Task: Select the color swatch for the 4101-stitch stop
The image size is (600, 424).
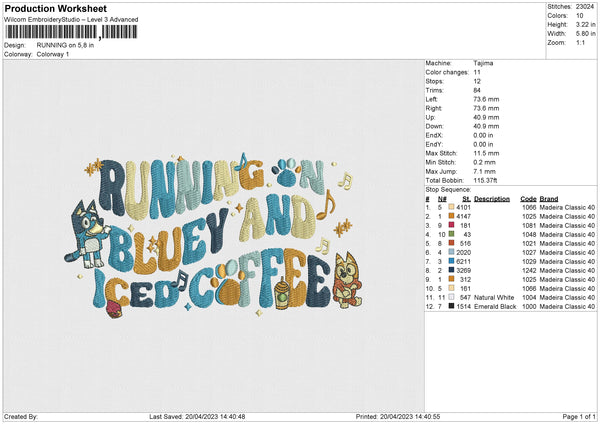Action: 451,207
